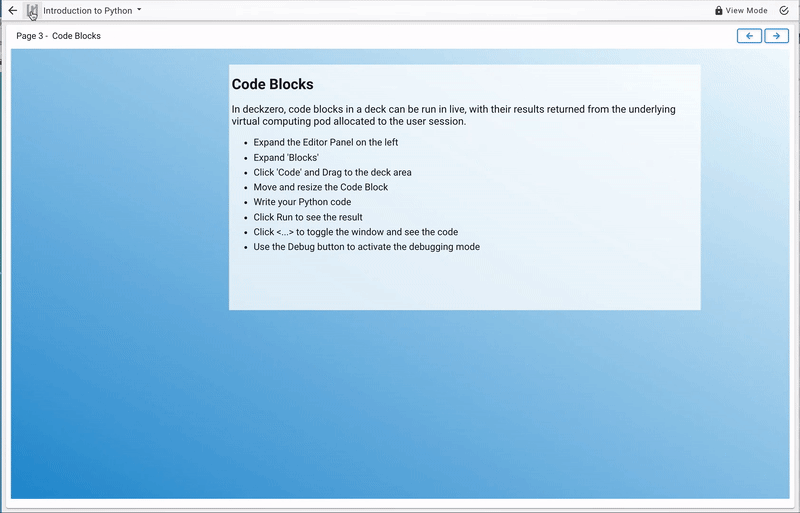Click 'Write your Python code' bullet

click(x=302, y=202)
